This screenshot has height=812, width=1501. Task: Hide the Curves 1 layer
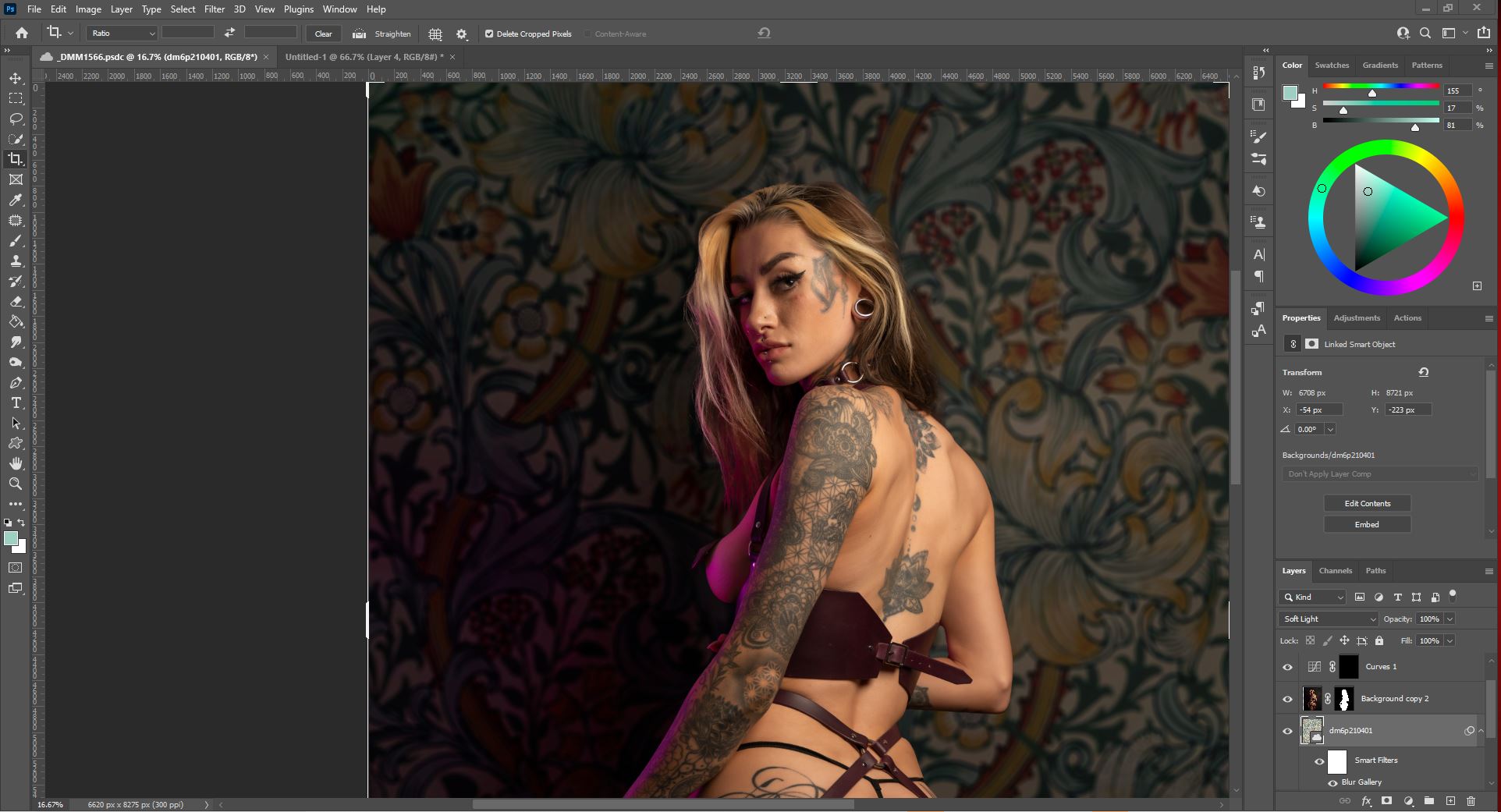point(1288,667)
